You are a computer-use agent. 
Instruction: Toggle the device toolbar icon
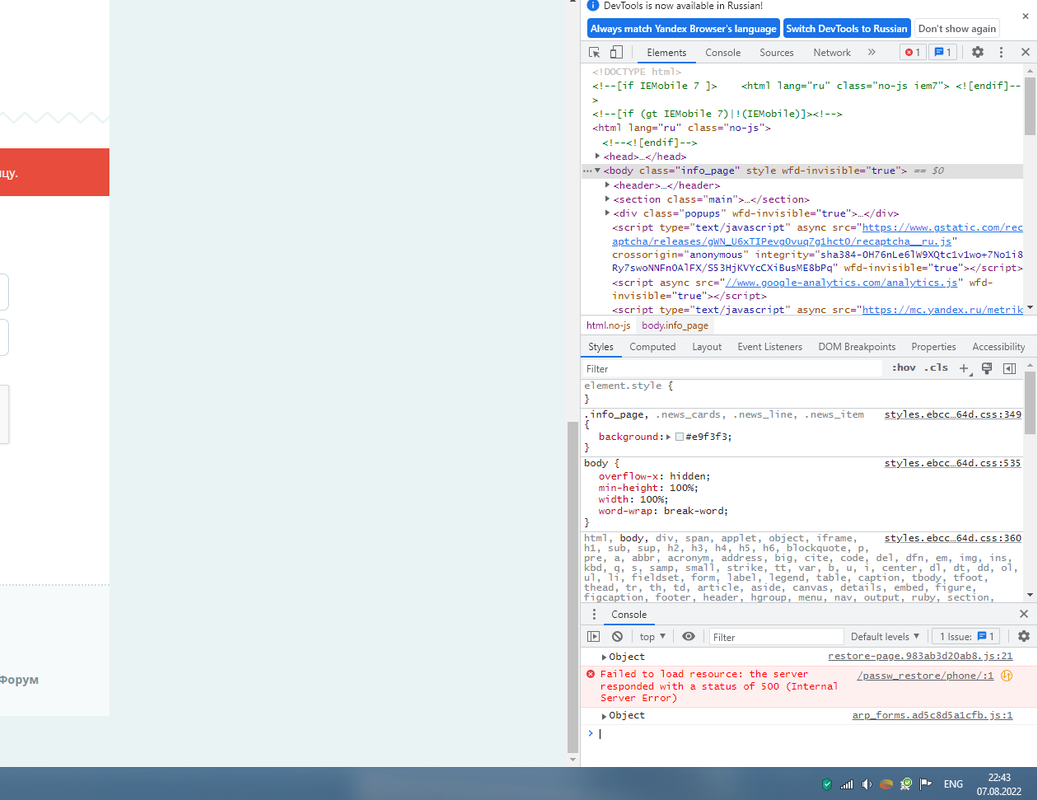tap(616, 52)
